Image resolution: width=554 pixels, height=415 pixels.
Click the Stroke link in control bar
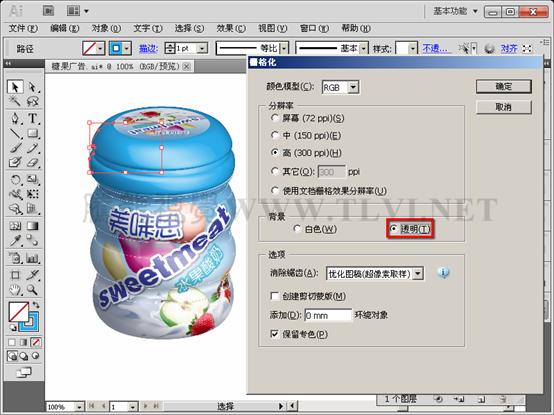[148, 48]
